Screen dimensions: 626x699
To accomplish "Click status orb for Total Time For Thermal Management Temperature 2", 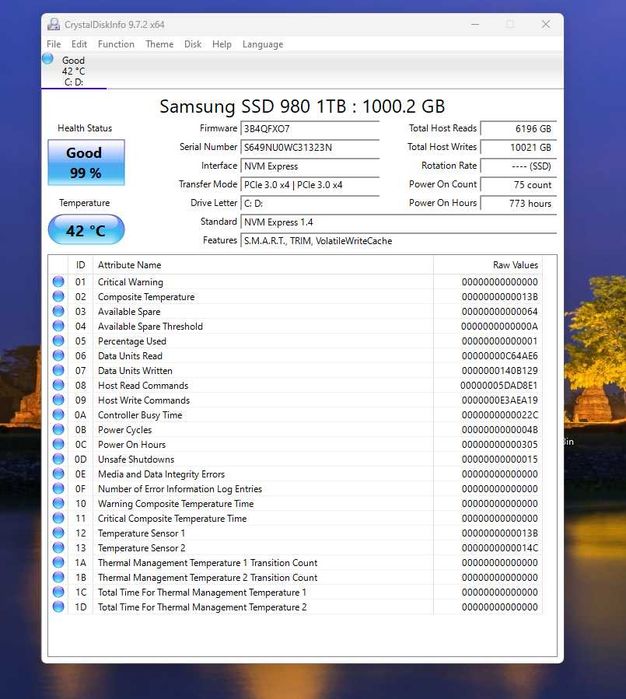I will click(58, 606).
